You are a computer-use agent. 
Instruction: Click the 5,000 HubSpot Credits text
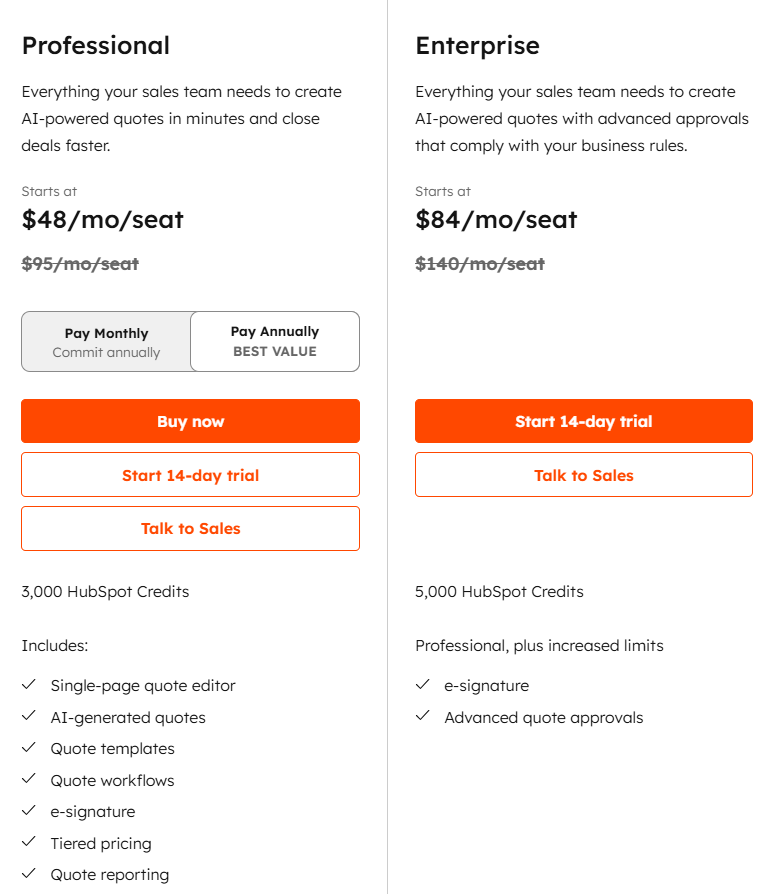coord(499,592)
